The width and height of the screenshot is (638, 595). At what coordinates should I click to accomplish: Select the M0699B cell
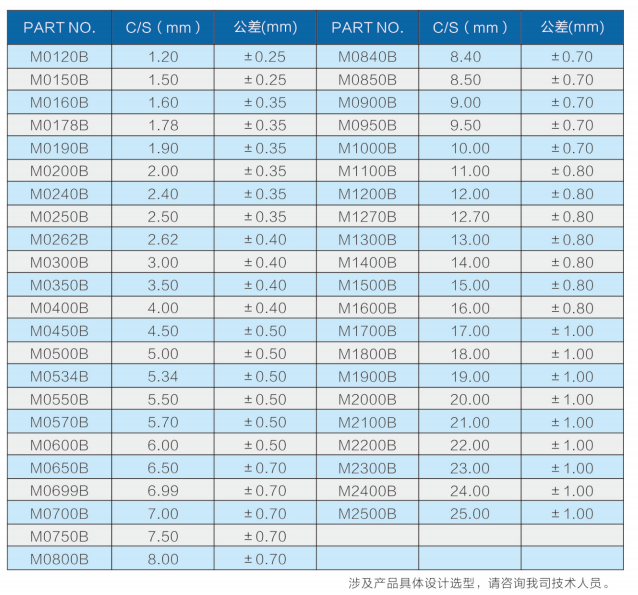click(59, 490)
